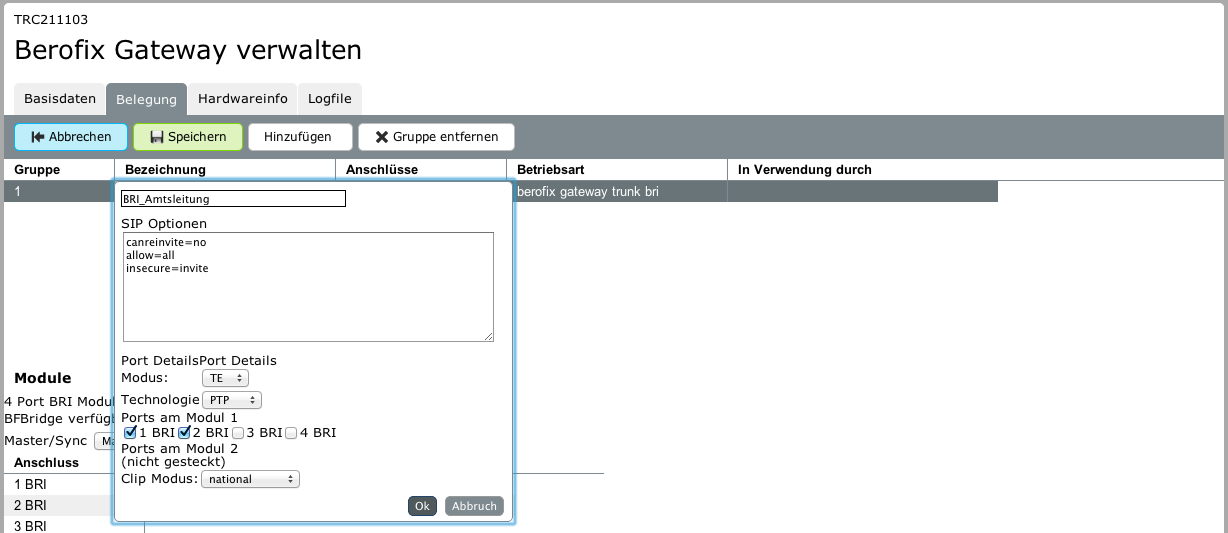Screen dimensions: 1228x533
Task: Click the SIP Optionen text area resize grip
Action: pos(488,337)
